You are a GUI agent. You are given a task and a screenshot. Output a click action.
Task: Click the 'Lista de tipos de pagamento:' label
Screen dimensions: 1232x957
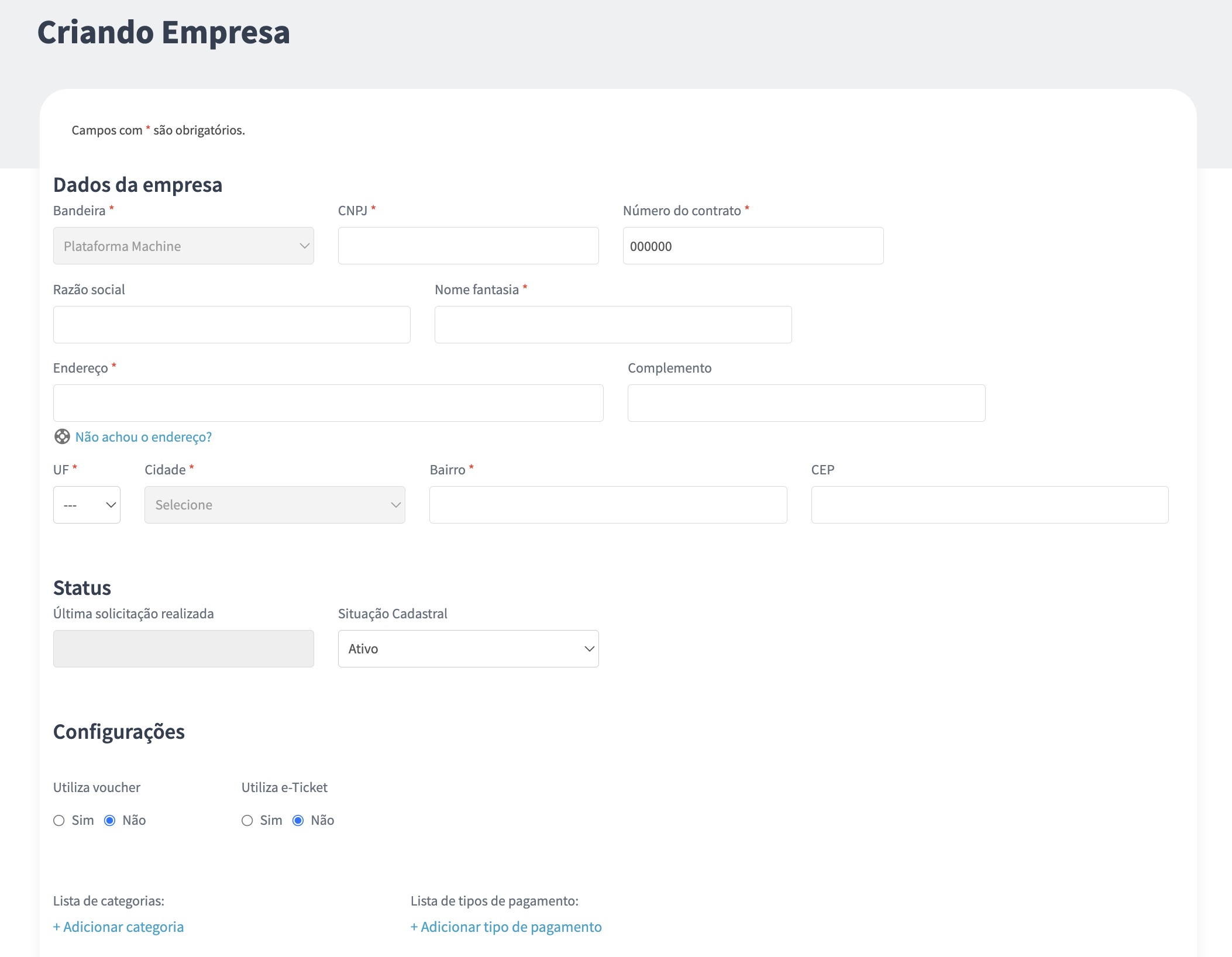click(494, 901)
